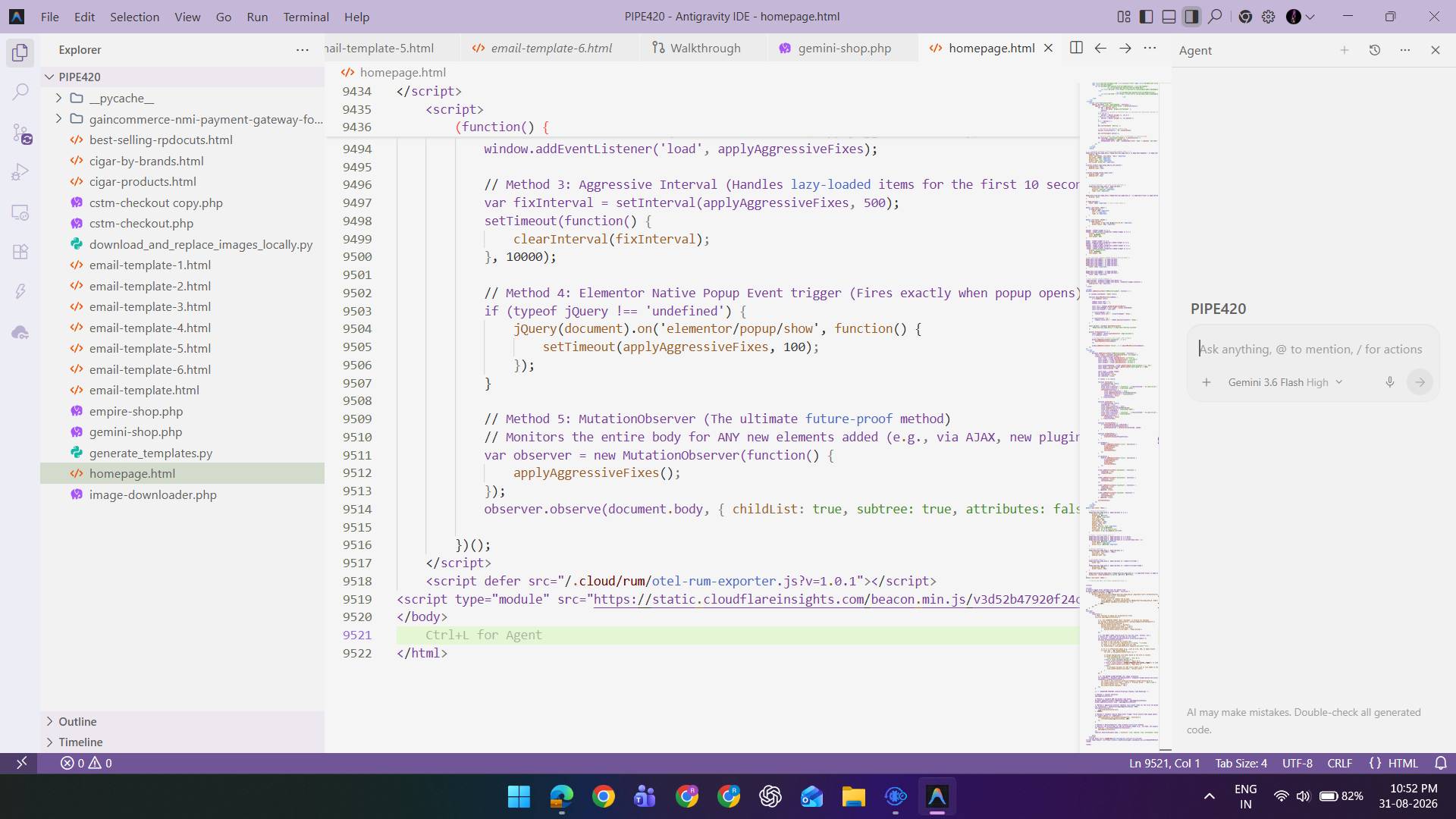Click the split editor right icon
1456x819 pixels.
[x=1075, y=48]
